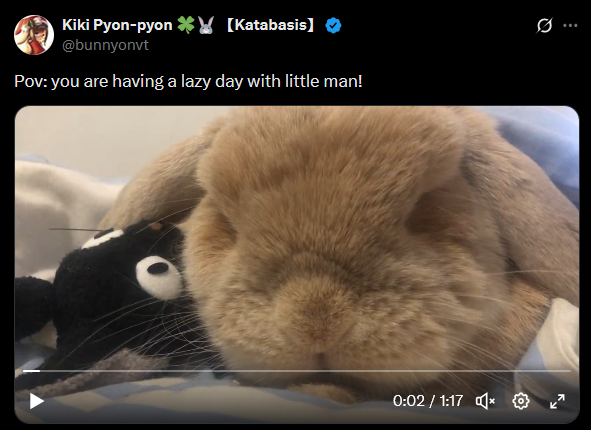Open the Grok explain-post icon
This screenshot has width=591, height=430.
544,26
